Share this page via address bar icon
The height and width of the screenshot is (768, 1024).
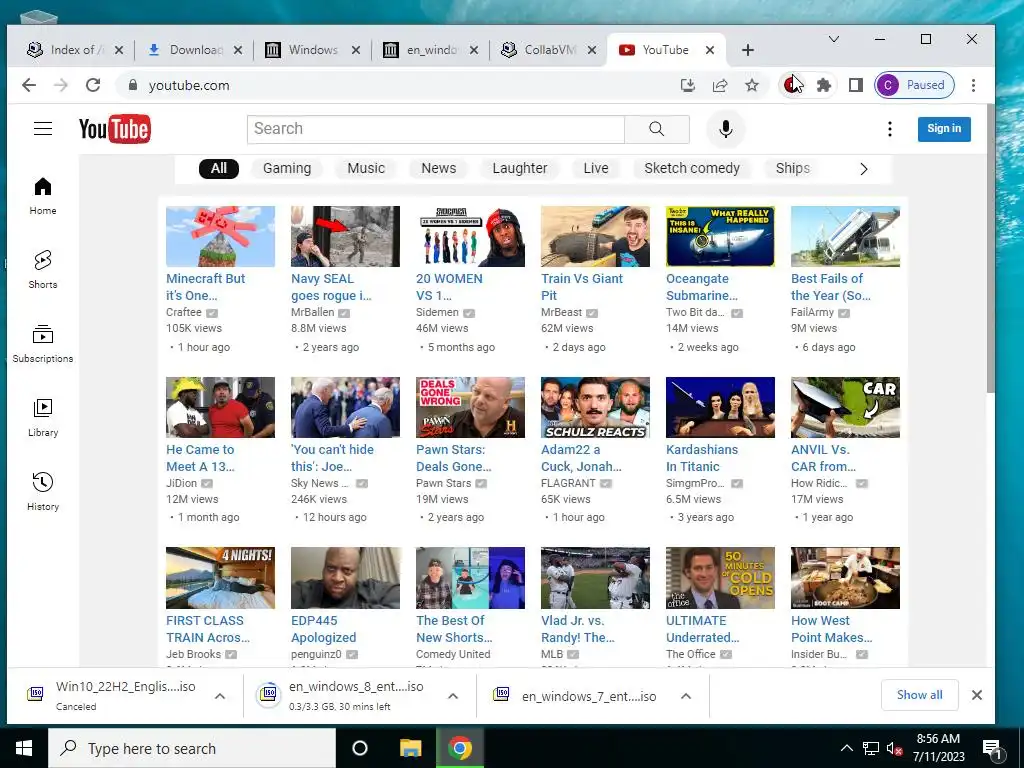[720, 85]
